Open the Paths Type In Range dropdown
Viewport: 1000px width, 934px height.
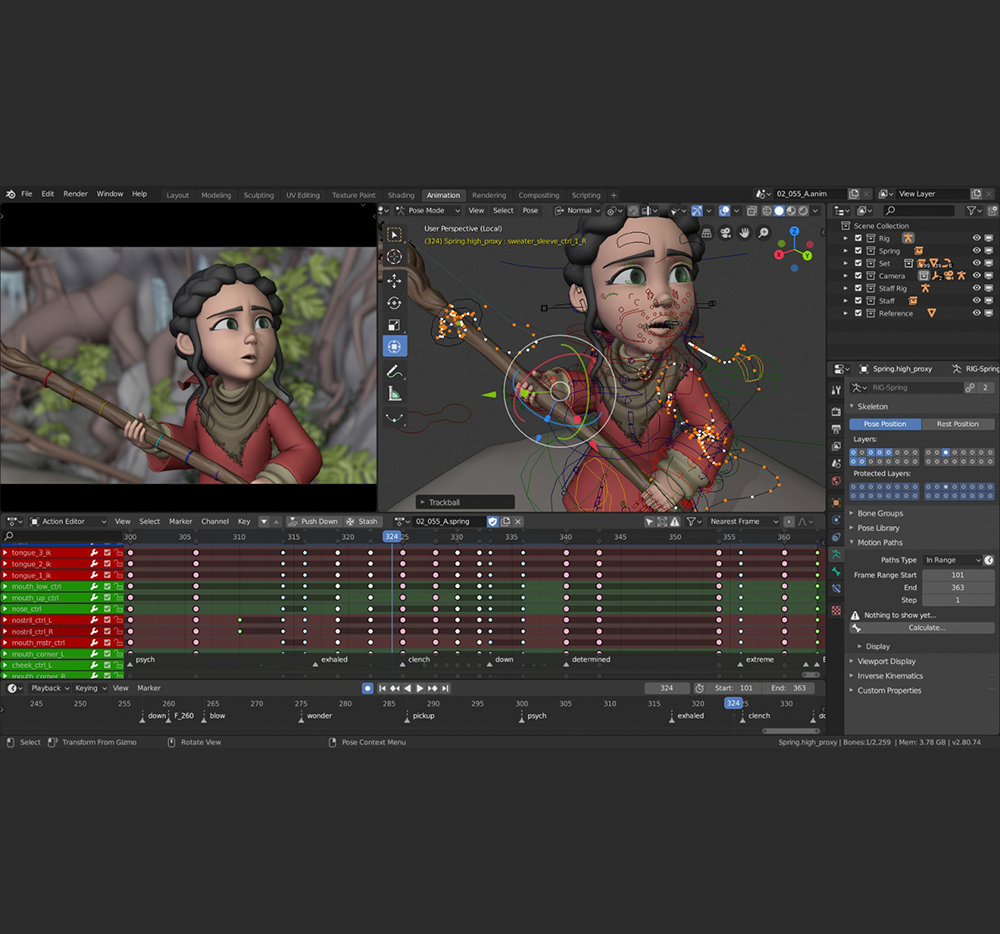tap(951, 560)
